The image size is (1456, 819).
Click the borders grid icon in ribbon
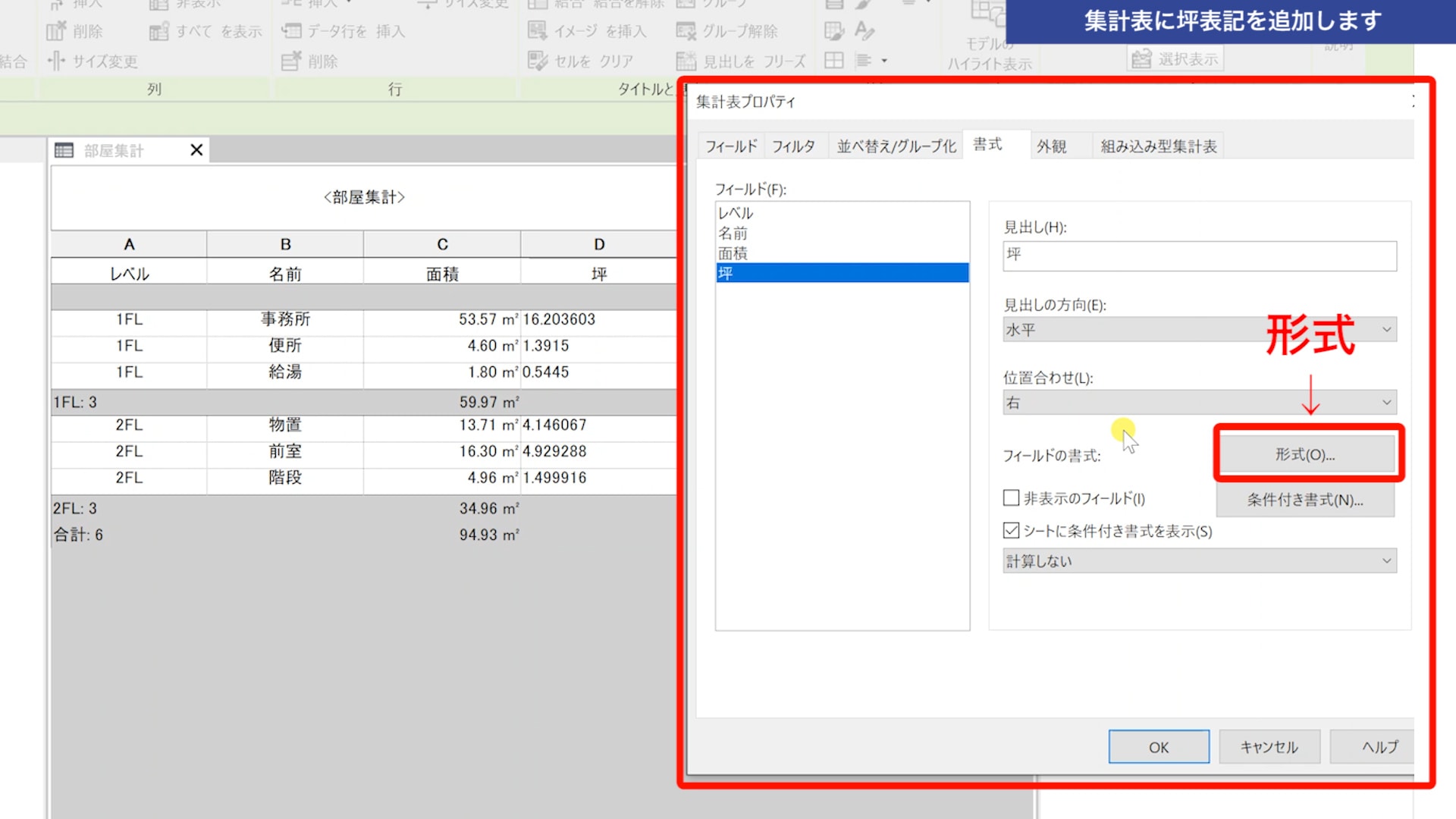click(833, 61)
